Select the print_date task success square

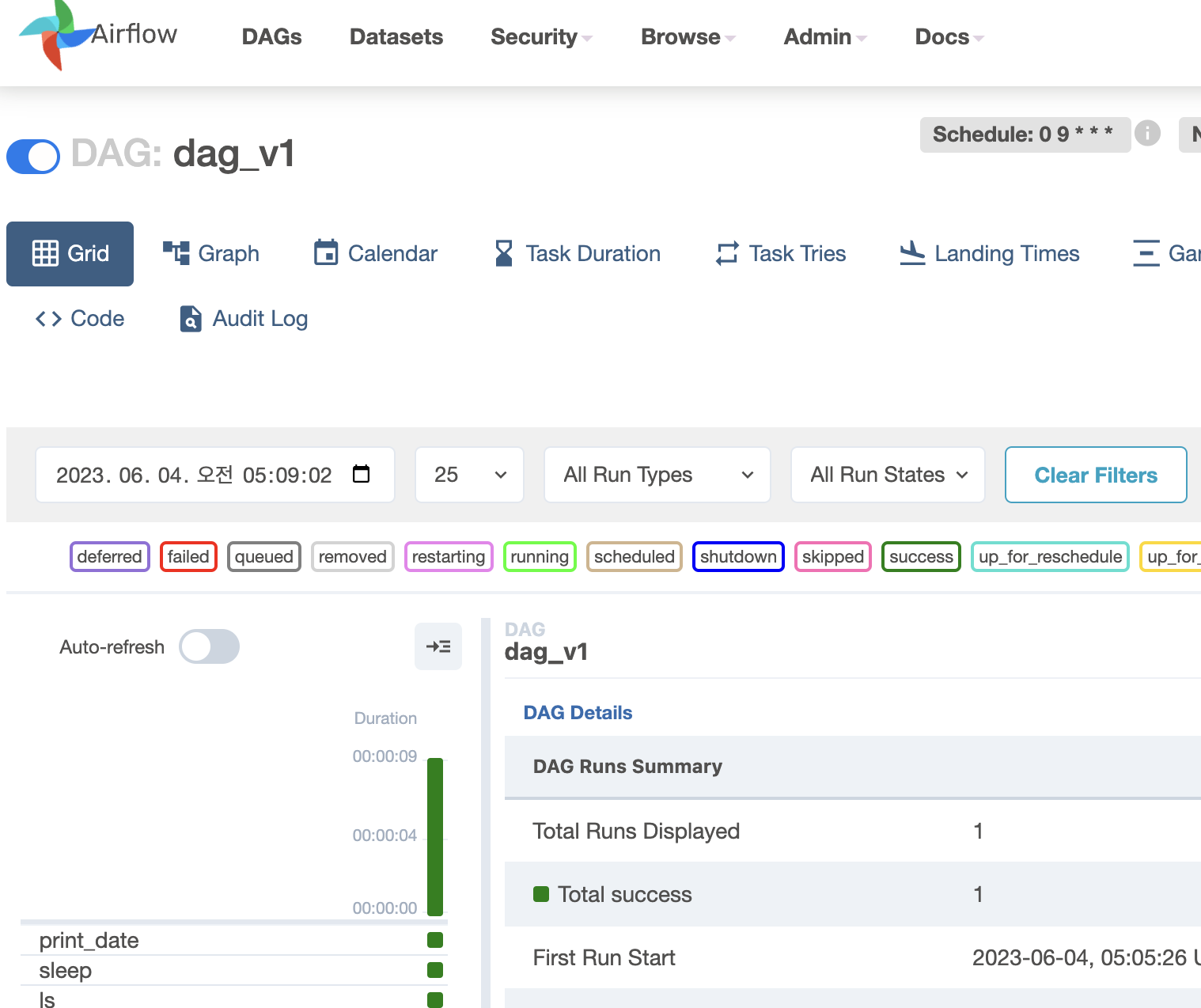pos(435,940)
